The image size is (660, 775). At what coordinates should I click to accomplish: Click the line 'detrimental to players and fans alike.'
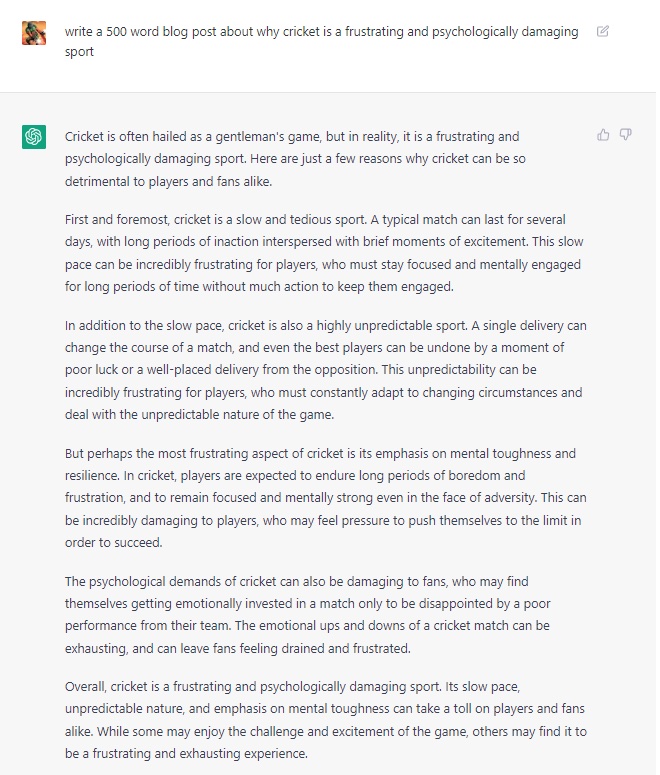point(169,181)
